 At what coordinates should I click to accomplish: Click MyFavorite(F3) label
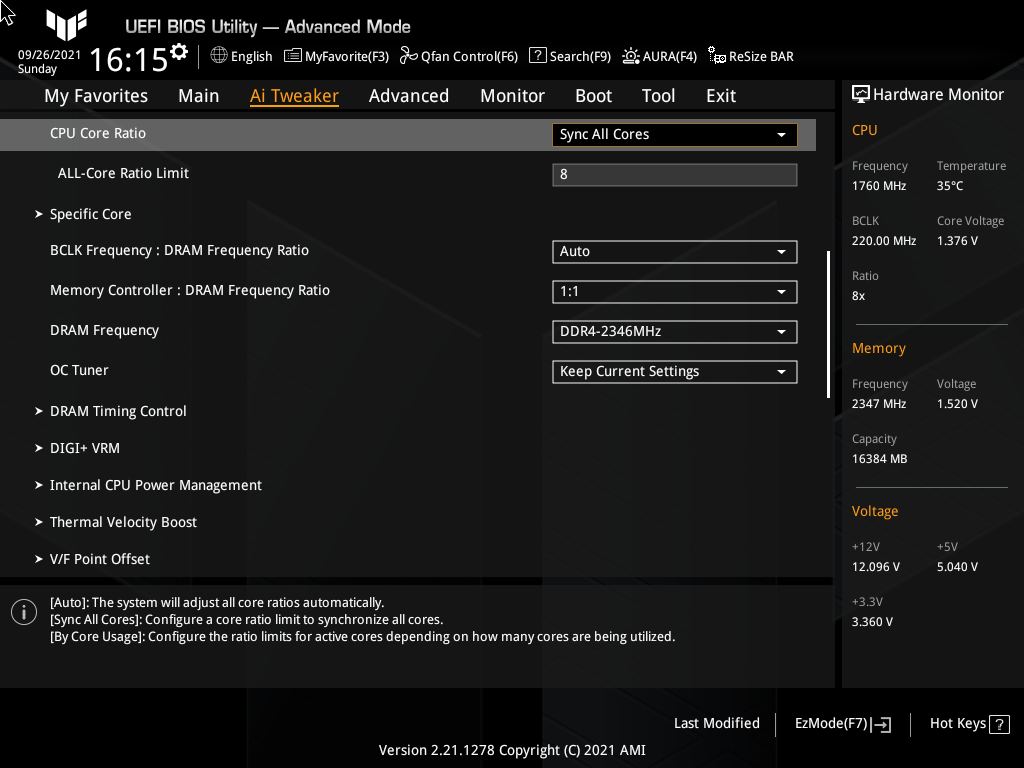[347, 57]
